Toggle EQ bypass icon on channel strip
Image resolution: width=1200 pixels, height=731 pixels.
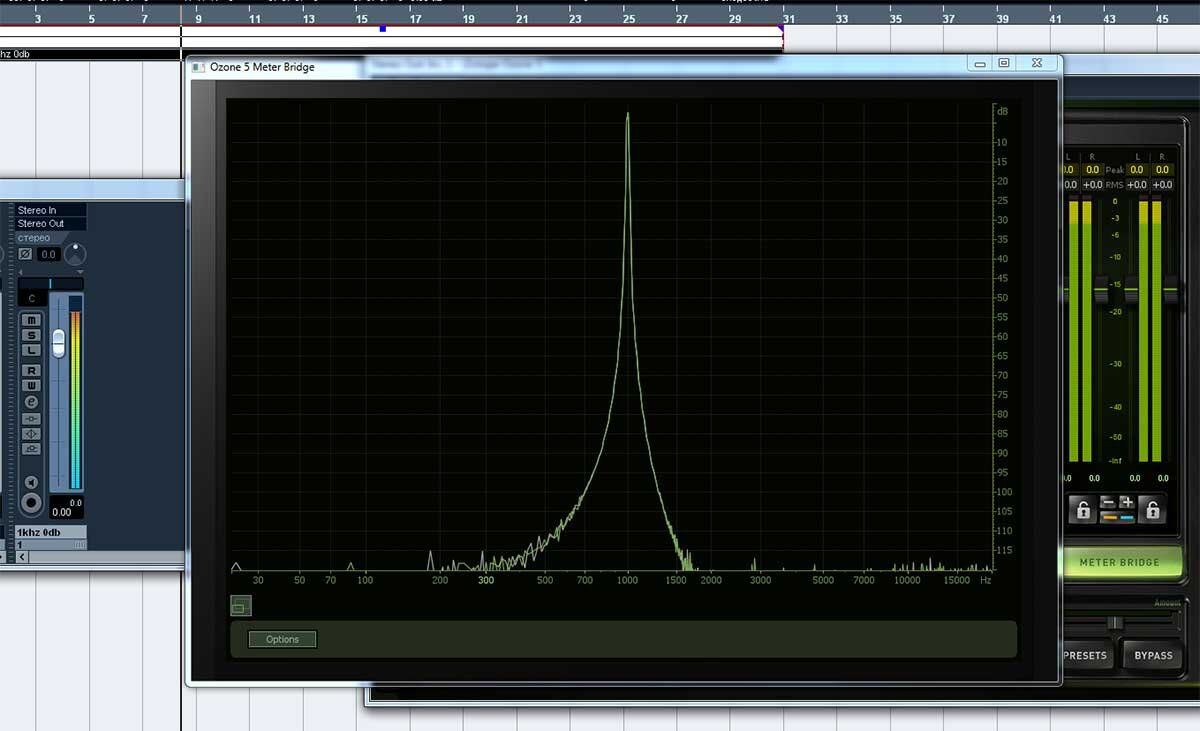coord(32,434)
